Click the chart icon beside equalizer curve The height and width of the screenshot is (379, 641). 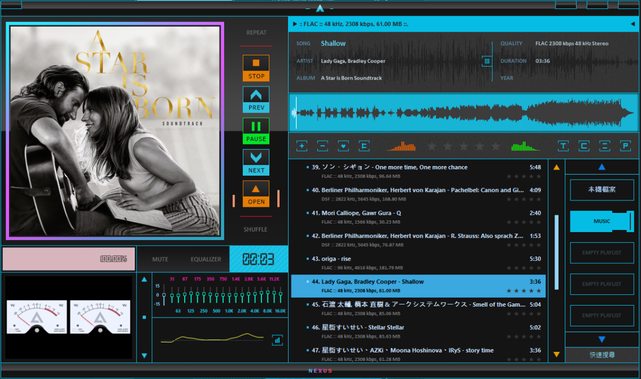(277, 340)
